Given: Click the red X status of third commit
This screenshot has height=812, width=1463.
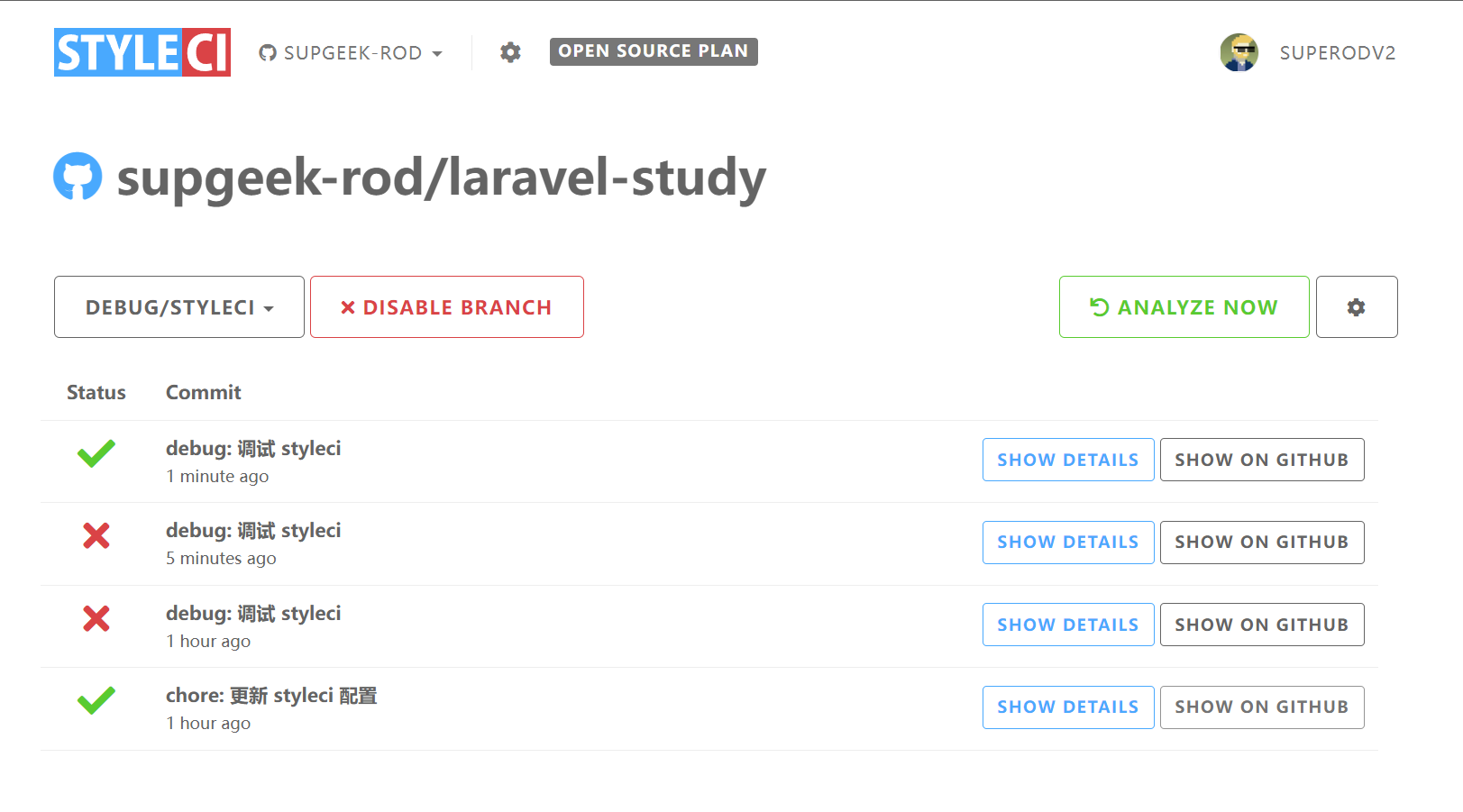Looking at the screenshot, I should 96,618.
